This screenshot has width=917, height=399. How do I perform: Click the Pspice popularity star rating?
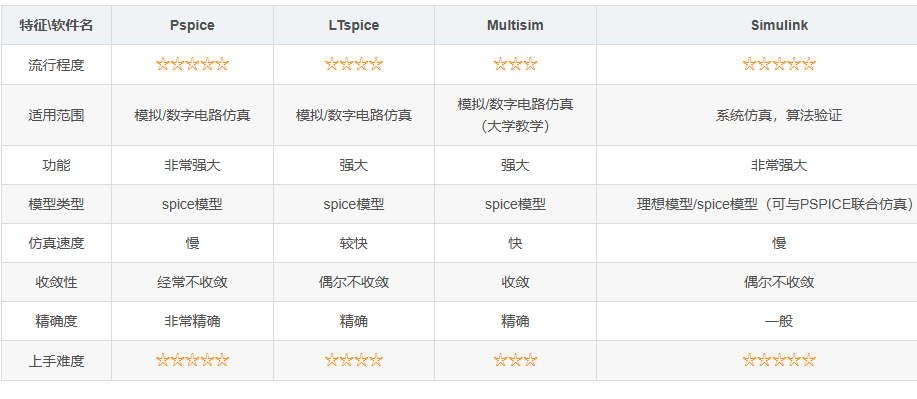click(x=192, y=64)
